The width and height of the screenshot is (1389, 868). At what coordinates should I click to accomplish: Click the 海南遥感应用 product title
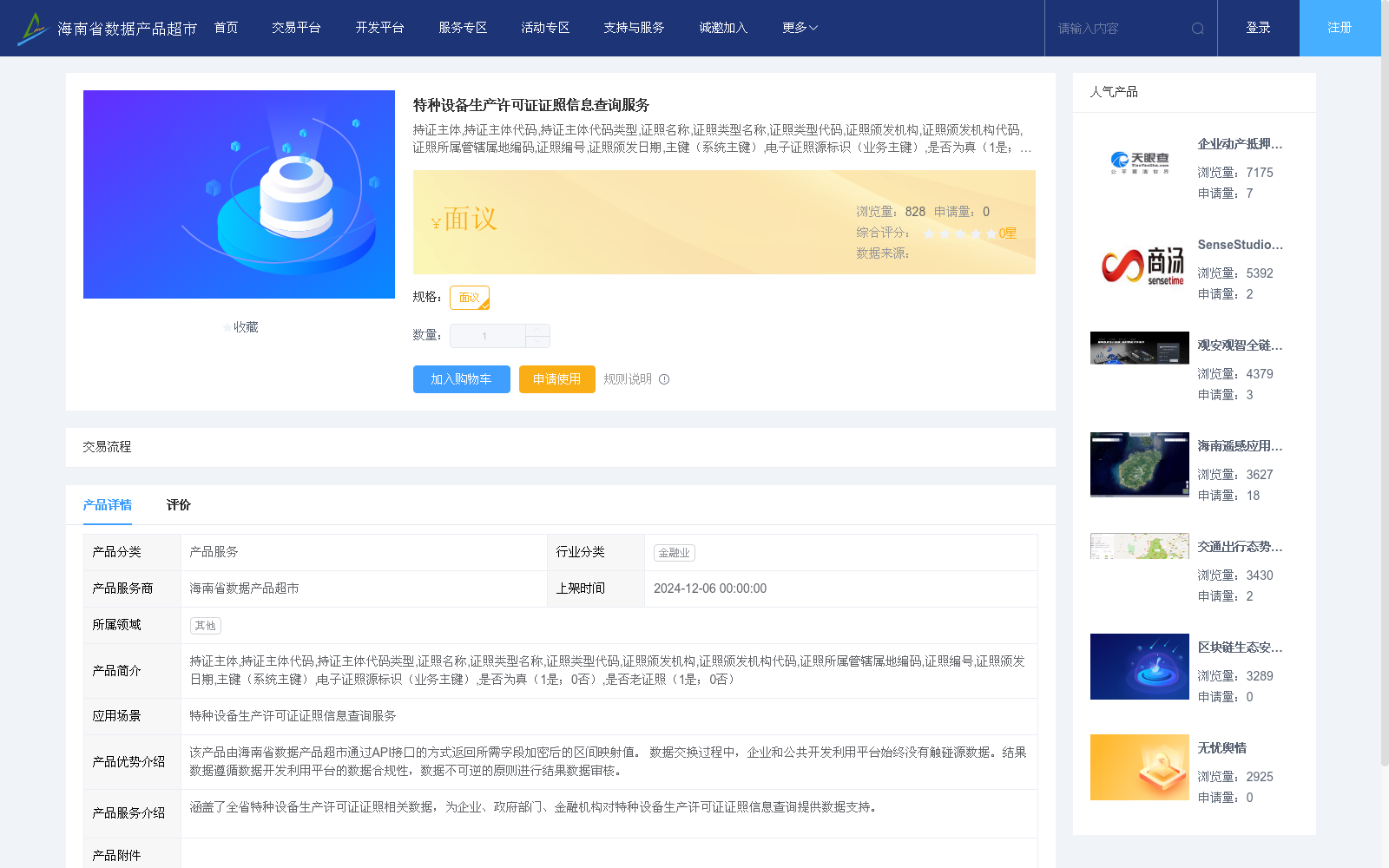point(1240,446)
